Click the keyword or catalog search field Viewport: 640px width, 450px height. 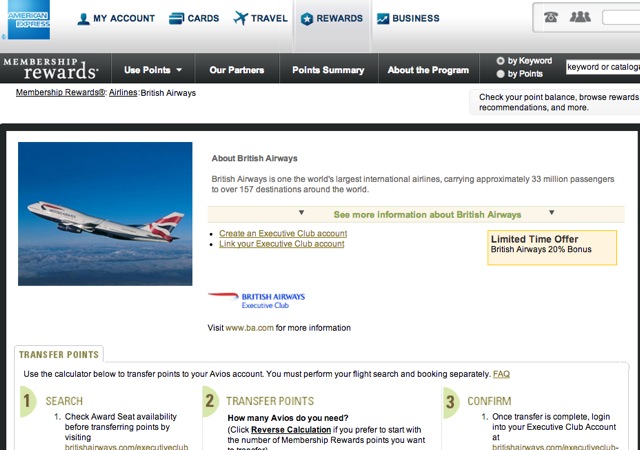click(603, 67)
